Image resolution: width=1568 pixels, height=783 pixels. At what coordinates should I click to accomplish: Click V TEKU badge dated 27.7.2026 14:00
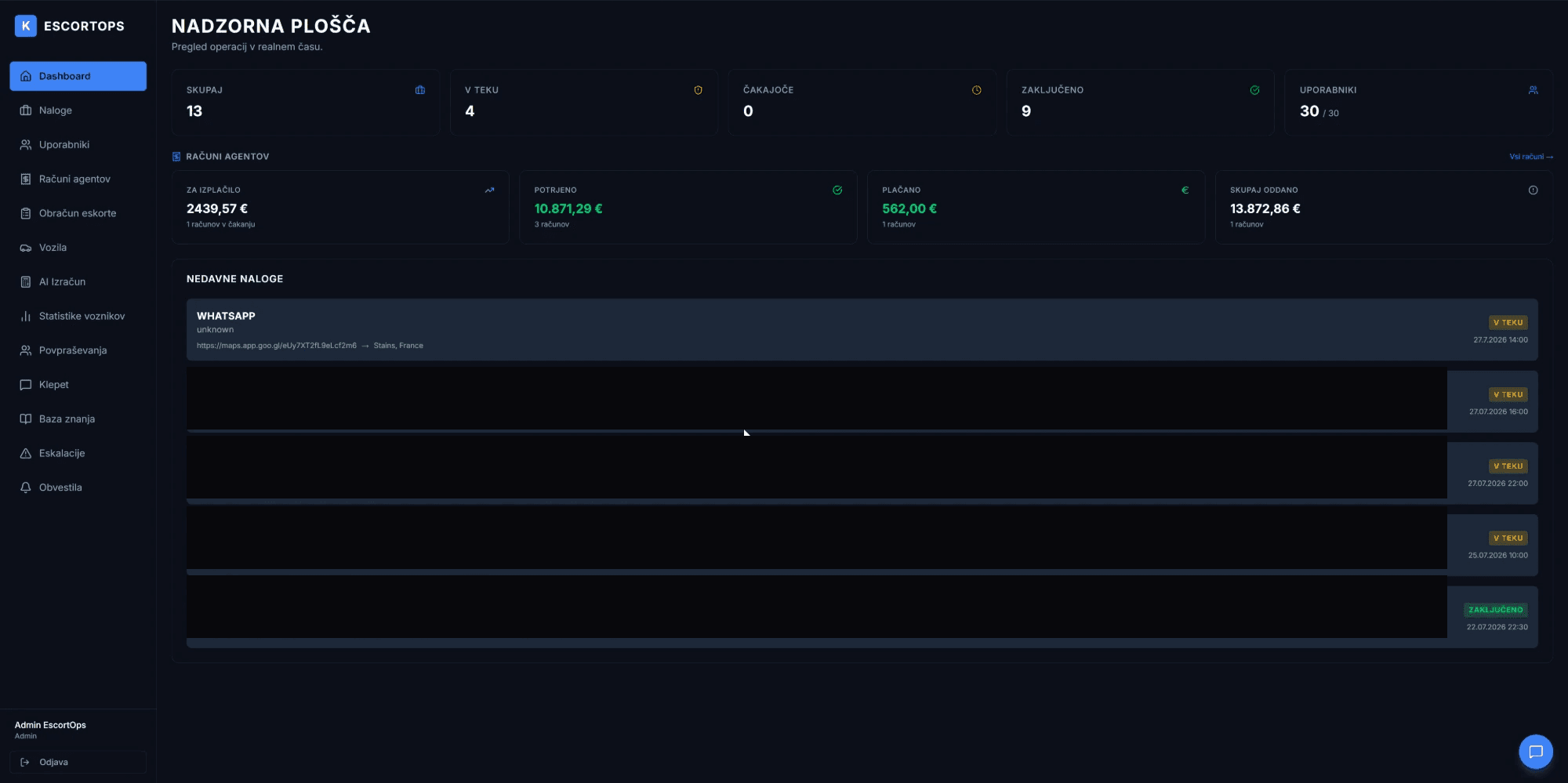(x=1508, y=323)
